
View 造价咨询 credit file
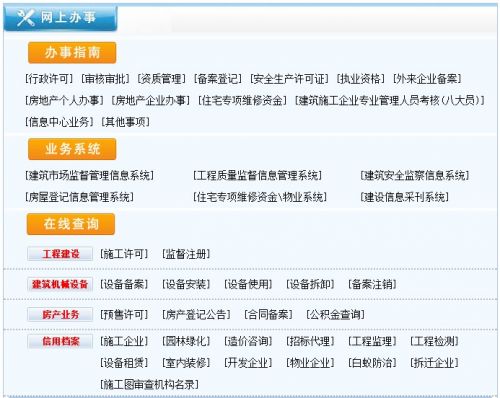[248, 341]
